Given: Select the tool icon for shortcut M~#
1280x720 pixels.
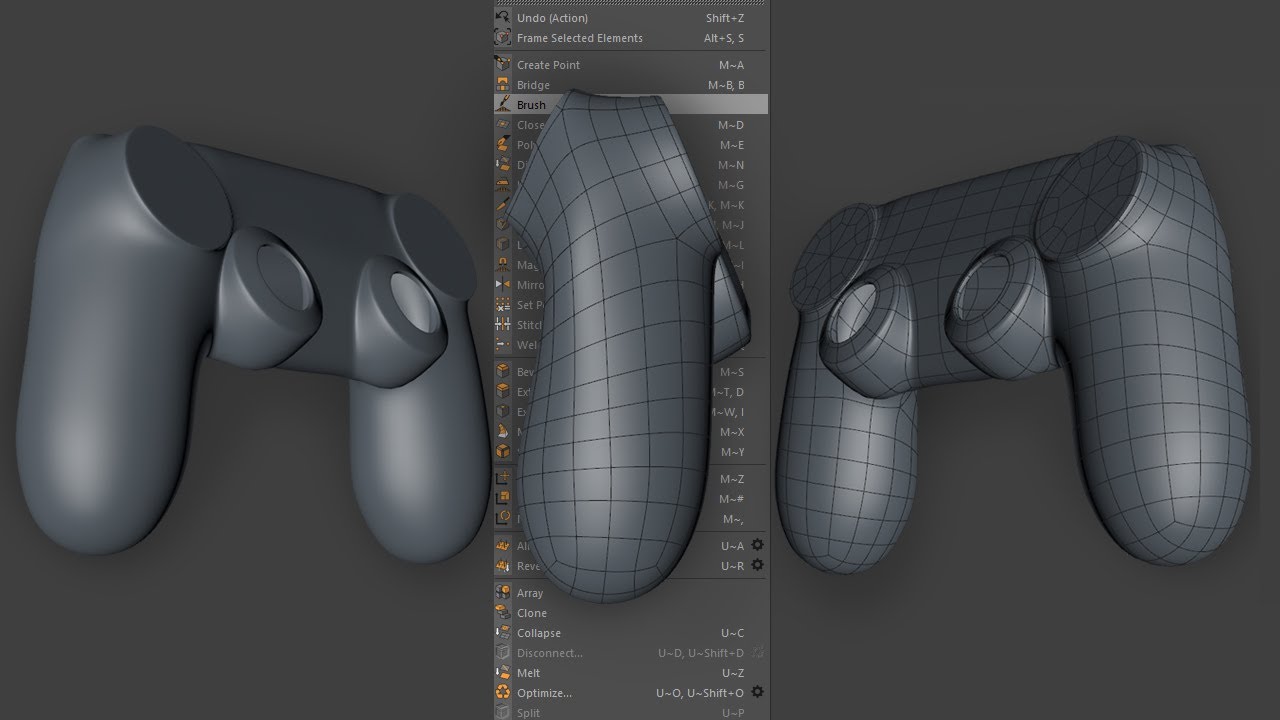Looking at the screenshot, I should (503, 499).
